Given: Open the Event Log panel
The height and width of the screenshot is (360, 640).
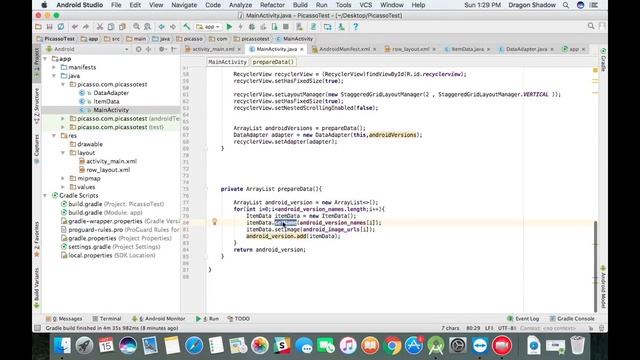Looking at the screenshot, I should [x=523, y=319].
